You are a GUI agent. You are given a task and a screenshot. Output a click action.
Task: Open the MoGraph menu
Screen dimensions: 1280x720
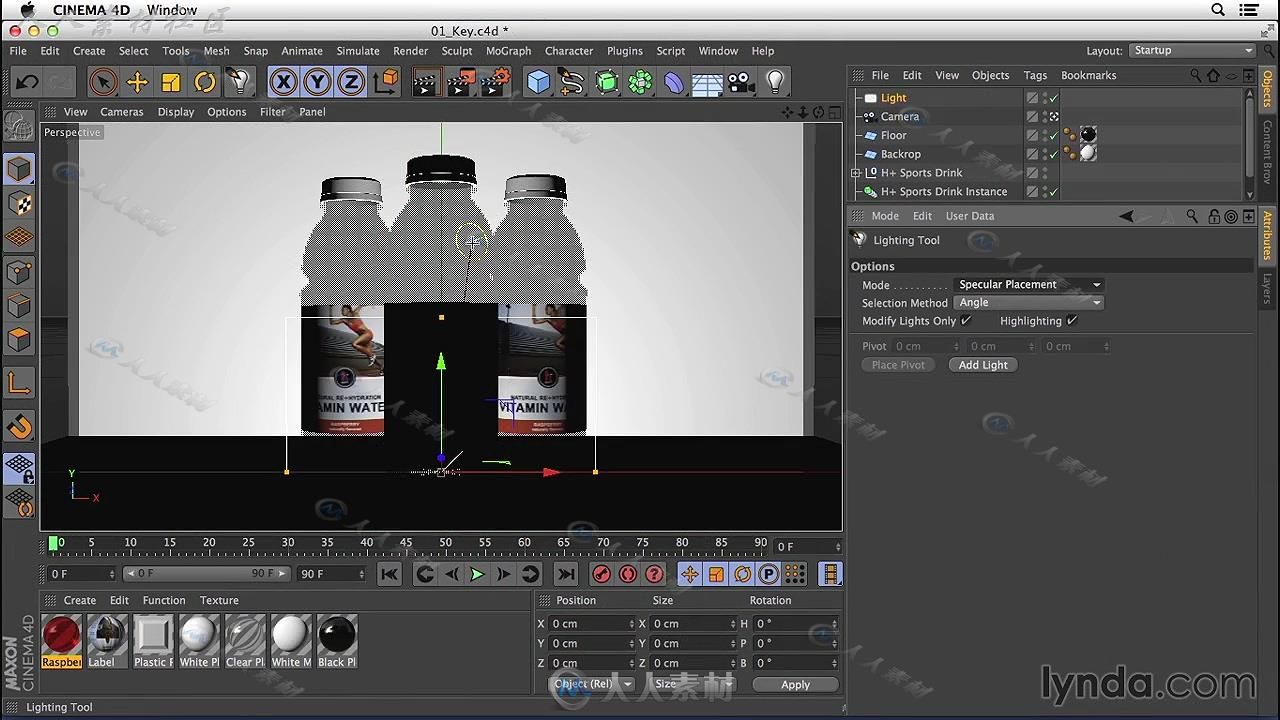tap(508, 51)
